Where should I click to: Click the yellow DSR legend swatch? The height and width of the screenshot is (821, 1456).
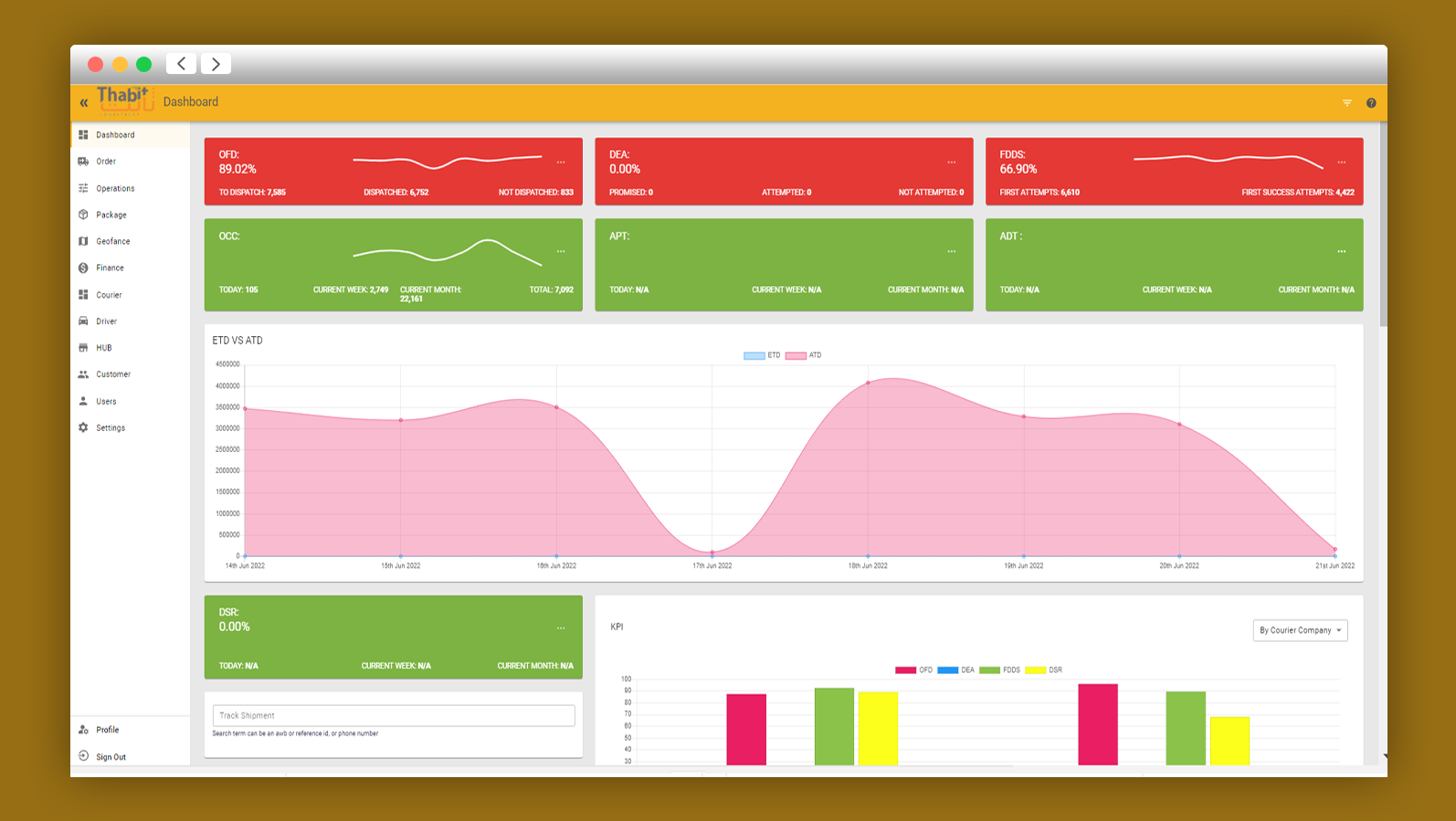(x=1035, y=670)
